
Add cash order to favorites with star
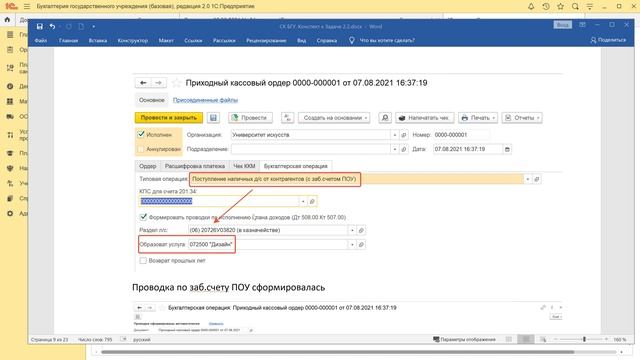176,83
